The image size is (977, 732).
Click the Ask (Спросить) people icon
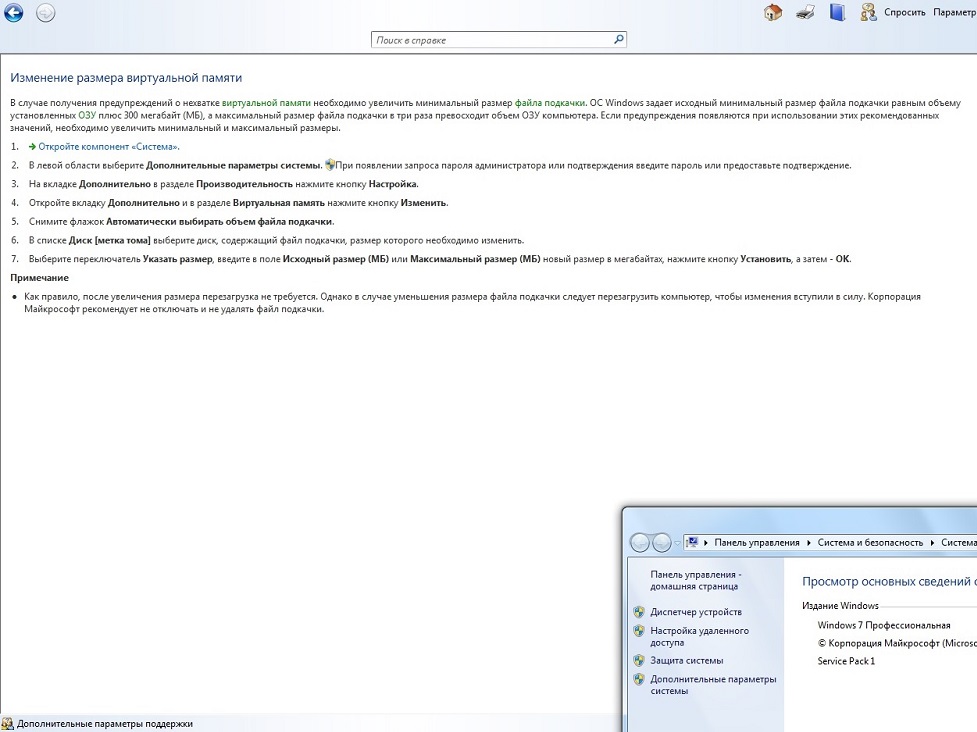868,12
